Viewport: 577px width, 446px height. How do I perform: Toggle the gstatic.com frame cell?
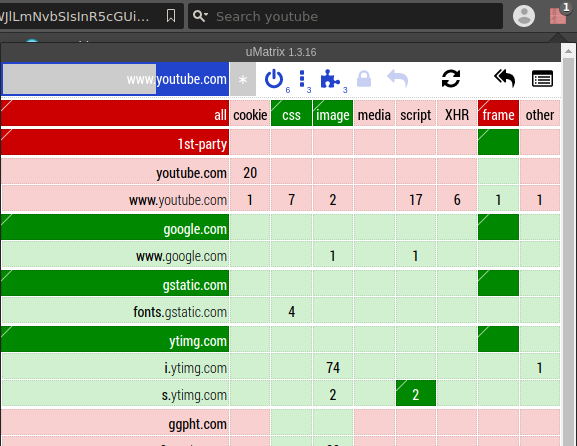[499, 283]
